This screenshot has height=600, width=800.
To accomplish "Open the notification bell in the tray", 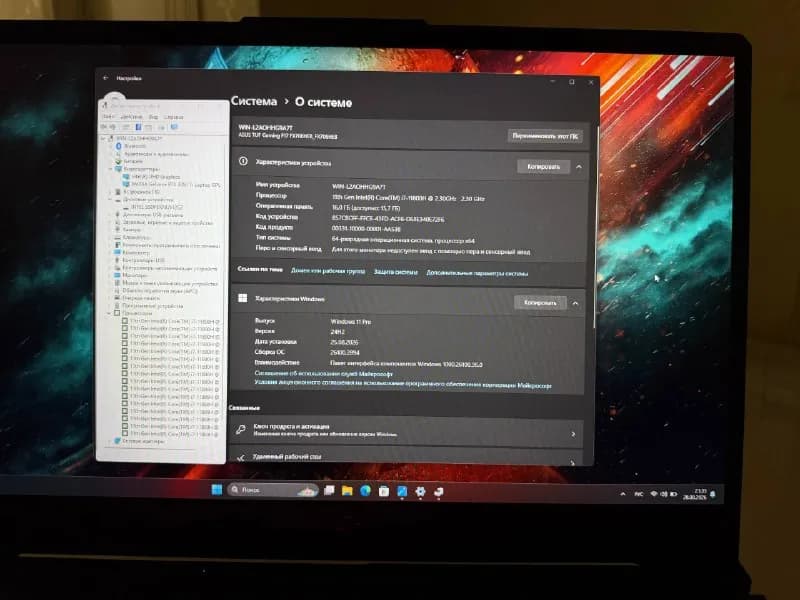I will click(712, 494).
